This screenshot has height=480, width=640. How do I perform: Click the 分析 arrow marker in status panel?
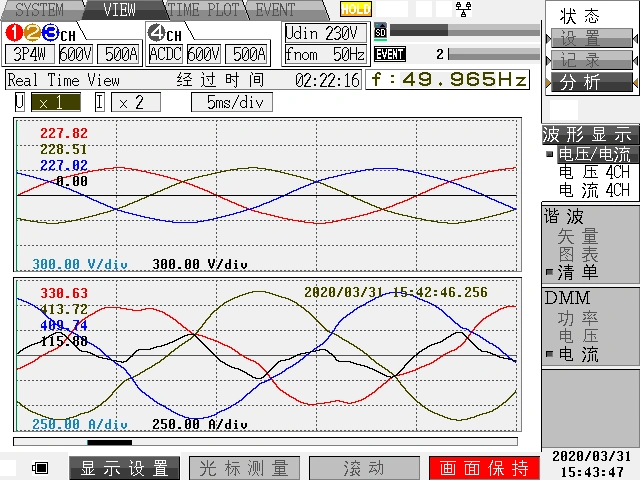pyautogui.click(x=549, y=82)
